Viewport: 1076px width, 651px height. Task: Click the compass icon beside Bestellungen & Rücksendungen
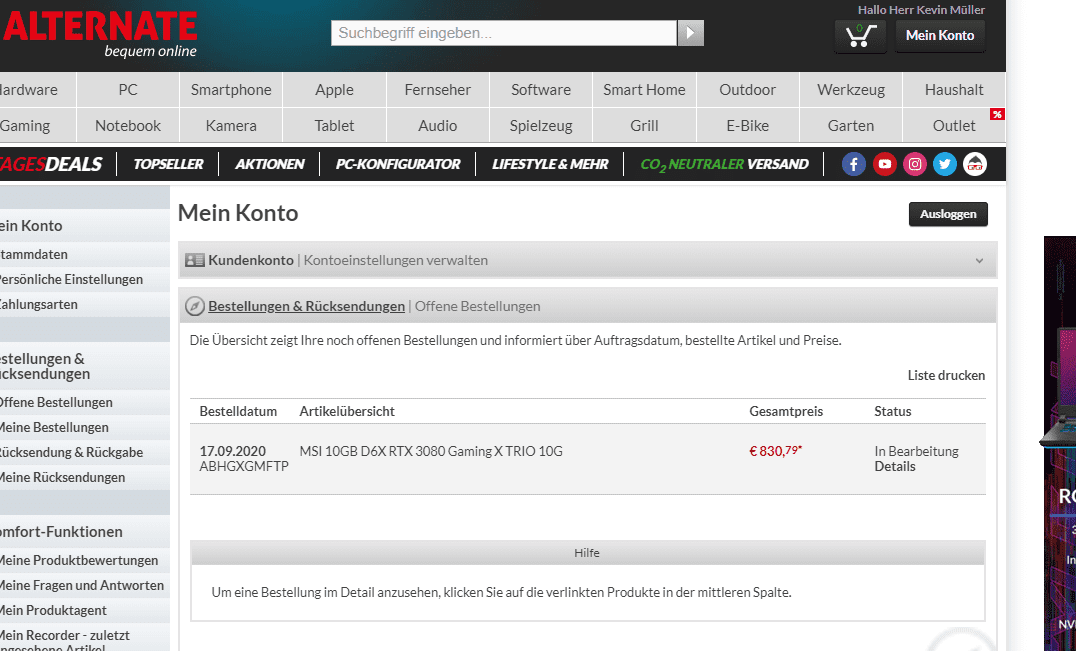click(195, 306)
